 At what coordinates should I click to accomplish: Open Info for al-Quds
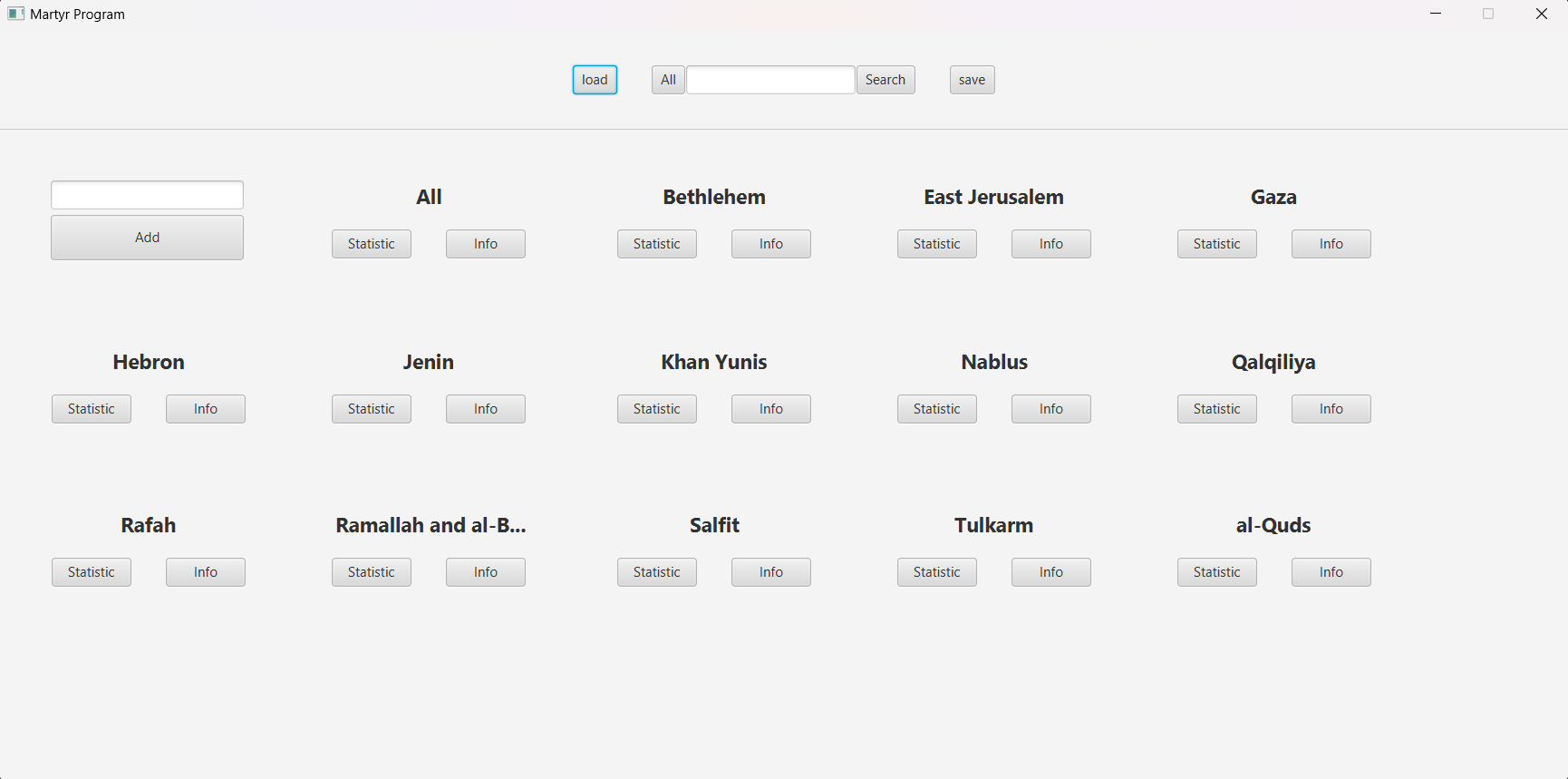1331,572
